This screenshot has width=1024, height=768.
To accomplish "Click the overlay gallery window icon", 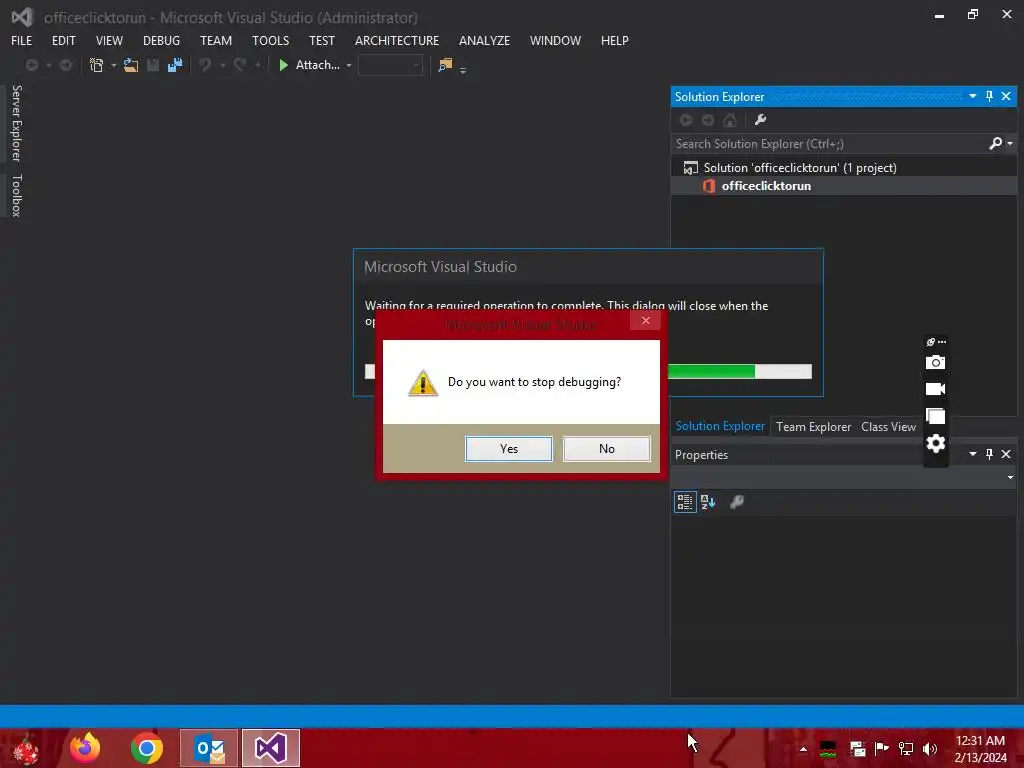I will [935, 416].
